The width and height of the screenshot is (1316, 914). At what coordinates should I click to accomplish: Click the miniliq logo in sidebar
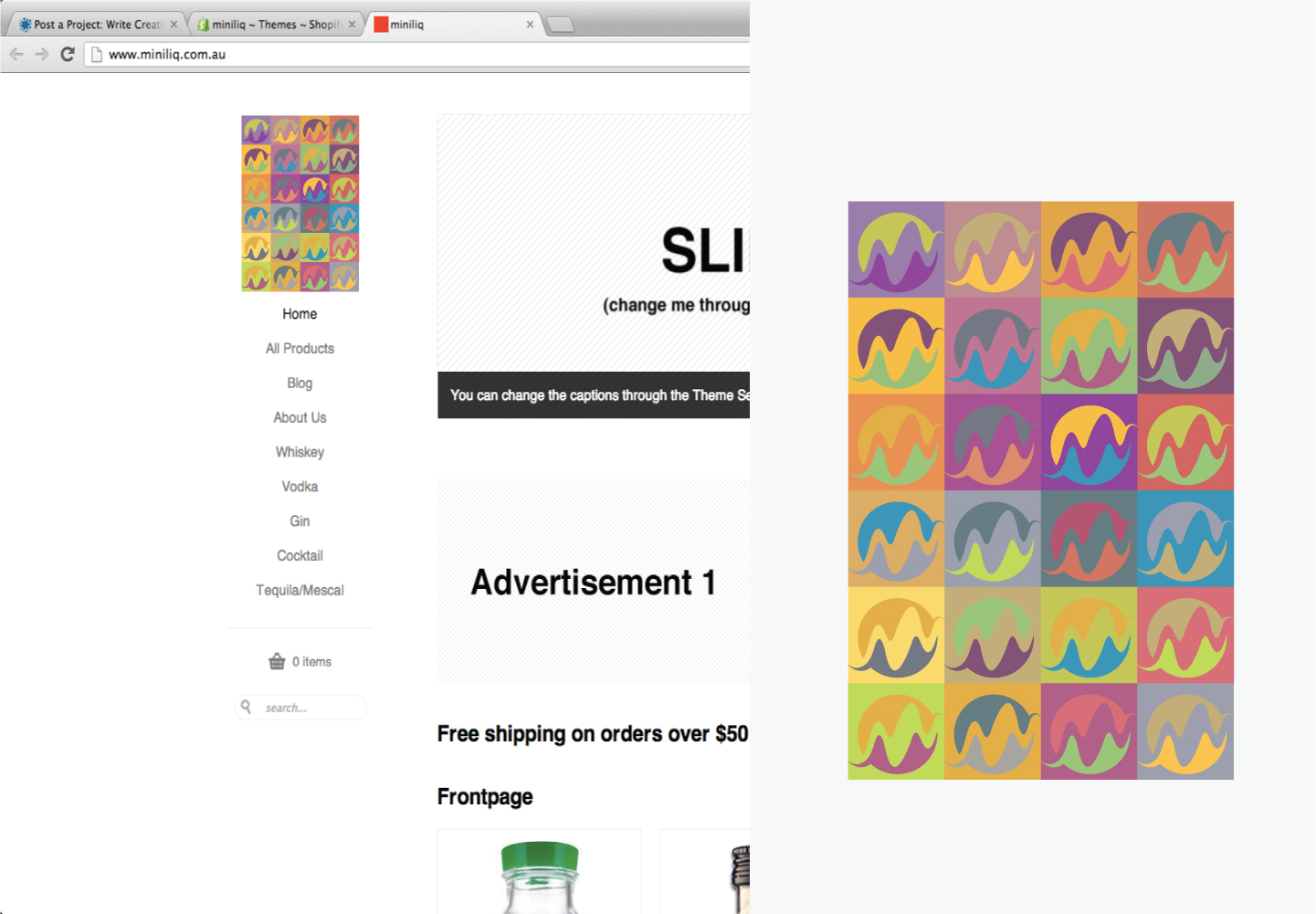300,204
